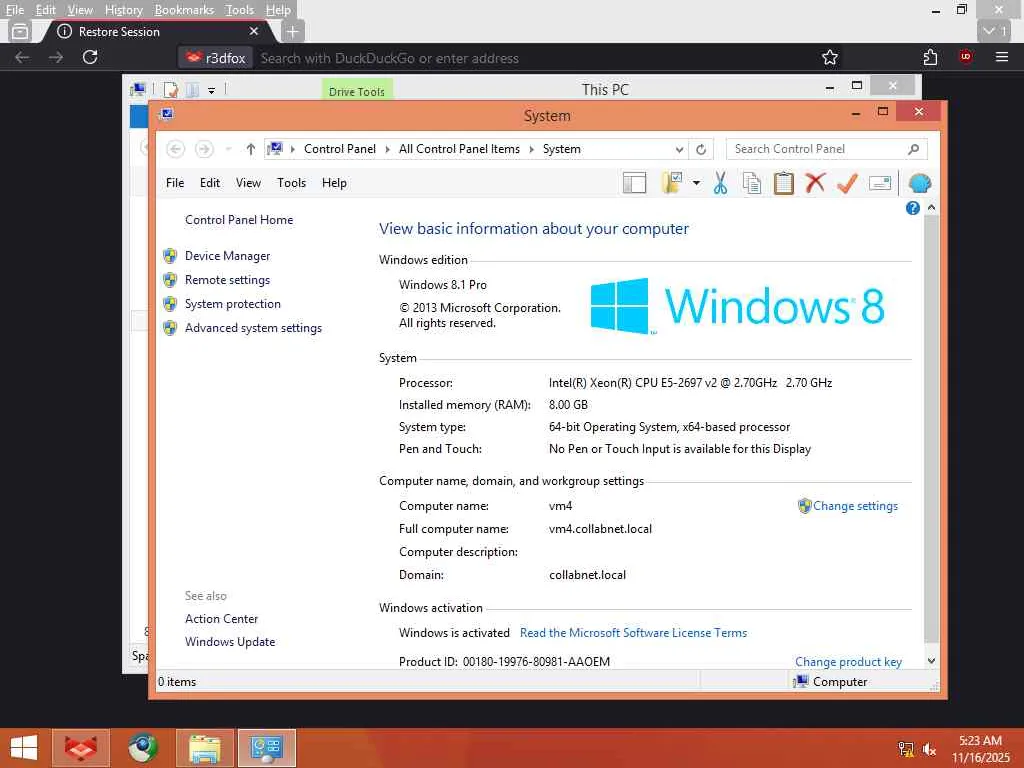Click the red X Delete icon
This screenshot has width=1024, height=768.
815,183
